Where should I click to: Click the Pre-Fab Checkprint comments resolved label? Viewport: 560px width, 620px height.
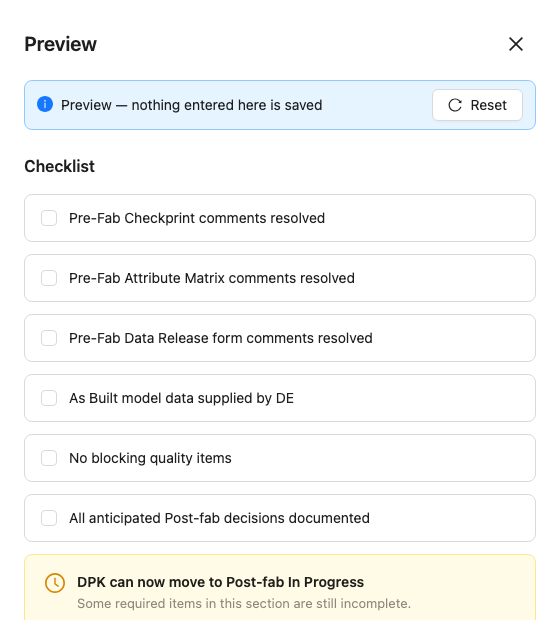click(x=197, y=218)
